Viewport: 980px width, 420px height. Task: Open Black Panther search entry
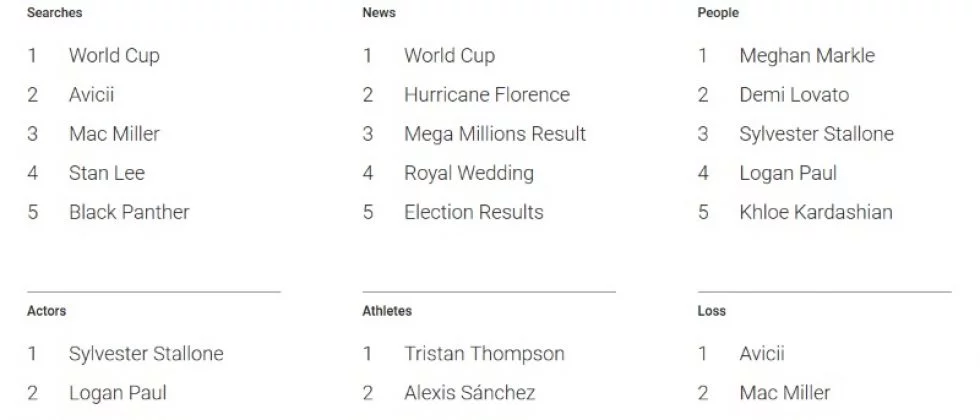[x=129, y=212]
